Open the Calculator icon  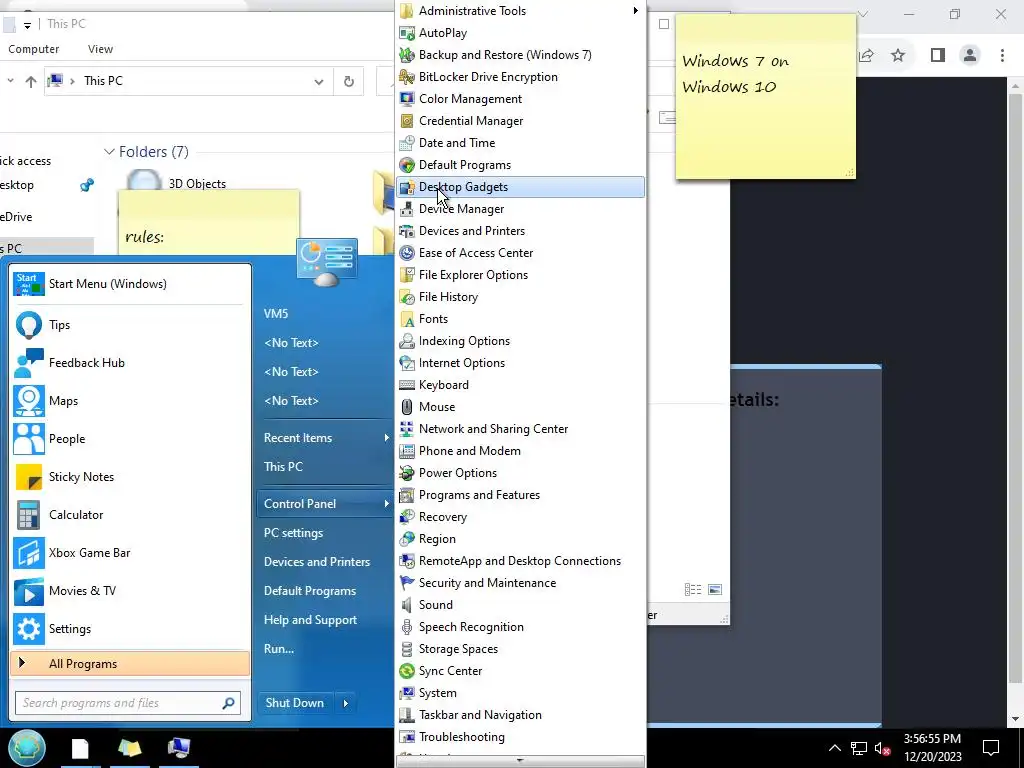[29, 515]
